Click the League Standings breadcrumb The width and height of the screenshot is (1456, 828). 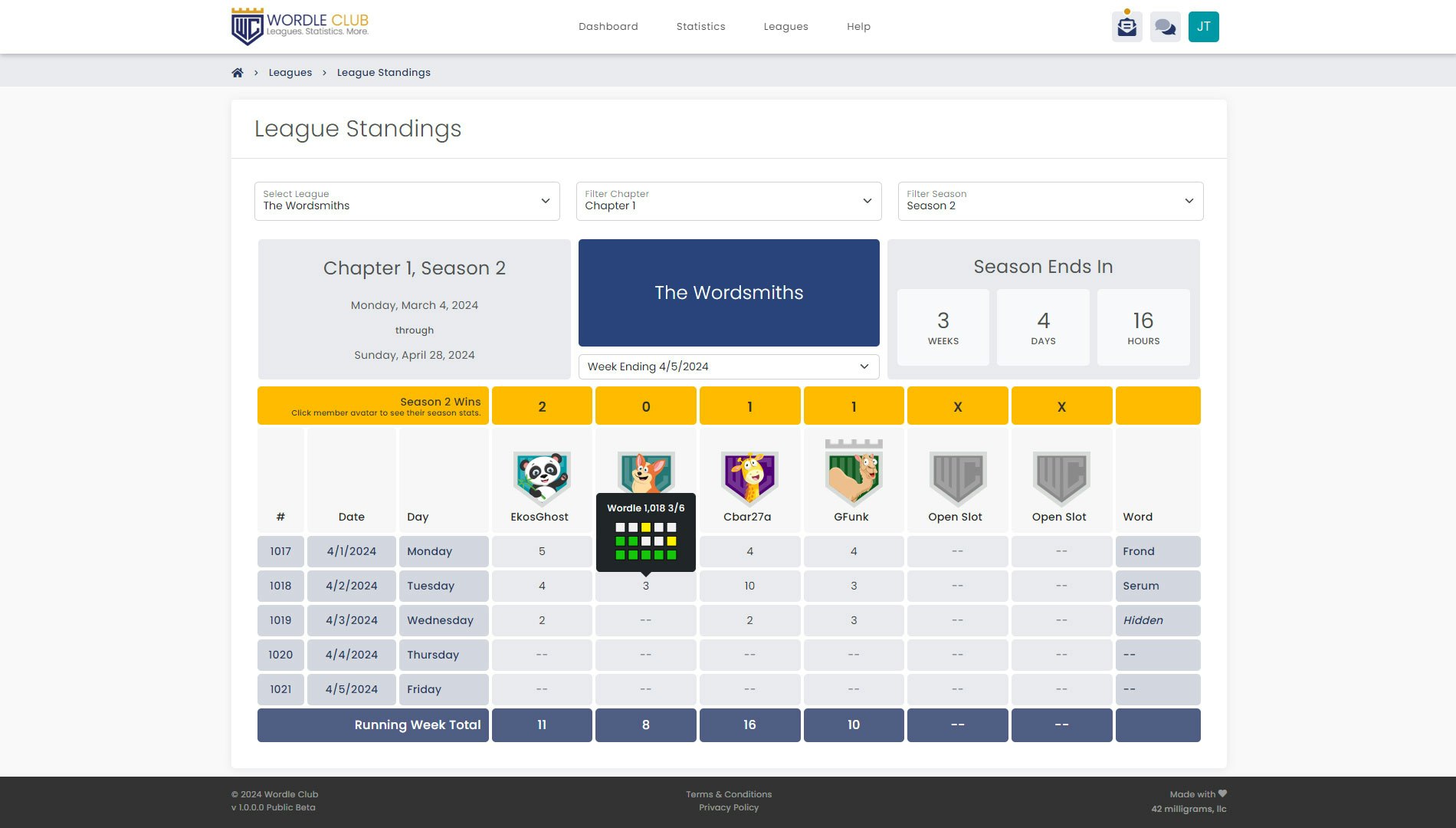384,73
